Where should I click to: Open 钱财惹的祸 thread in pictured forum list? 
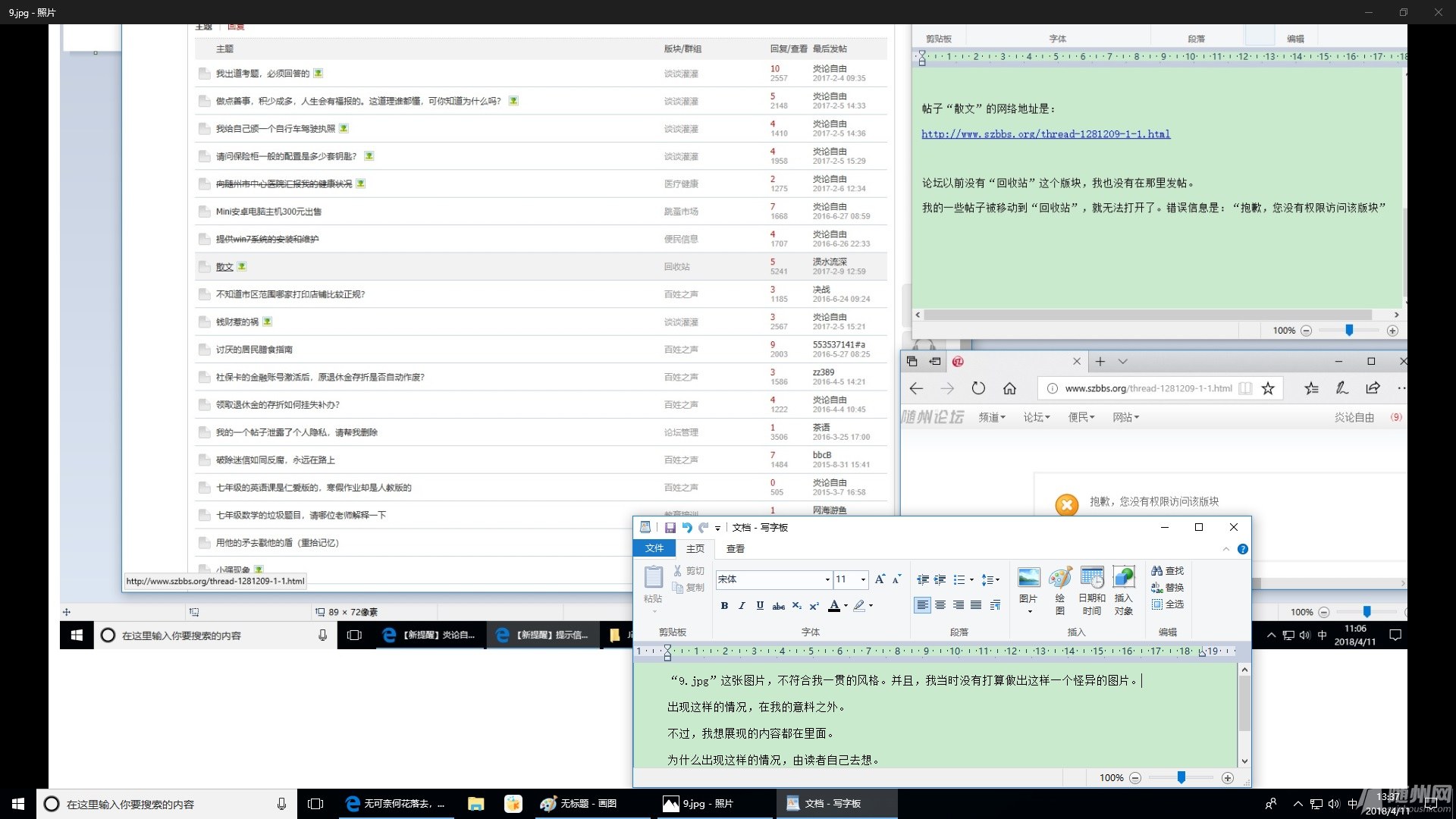coord(237,322)
